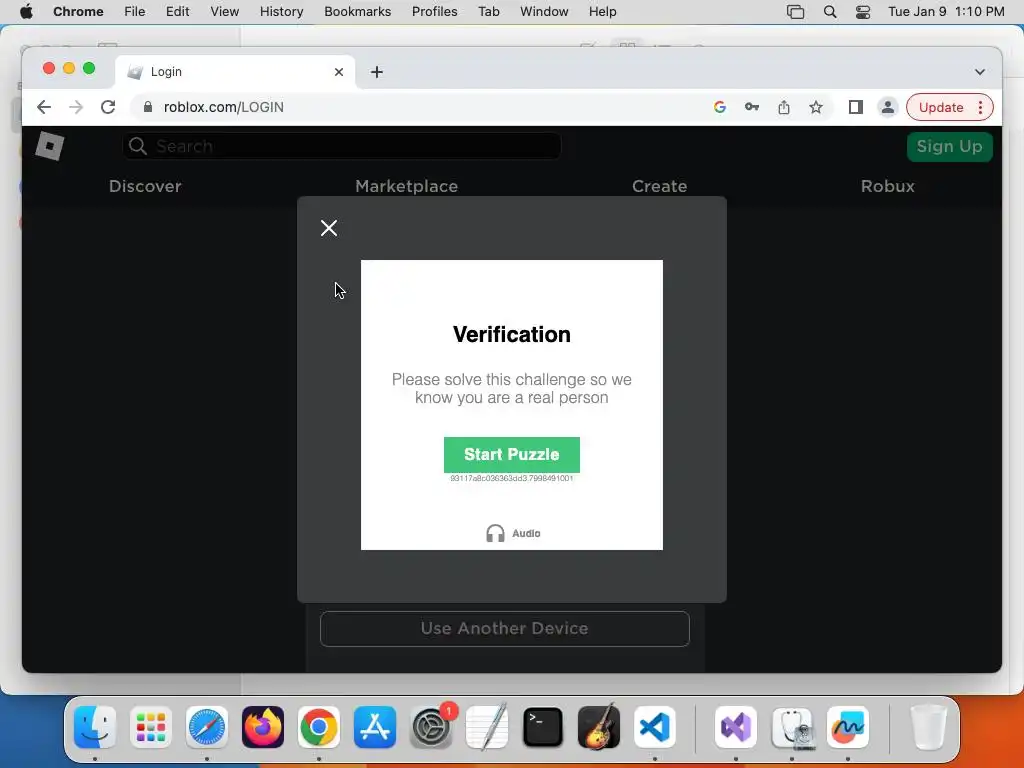Open the View menu
Viewport: 1024px width, 768px height.
(x=225, y=12)
